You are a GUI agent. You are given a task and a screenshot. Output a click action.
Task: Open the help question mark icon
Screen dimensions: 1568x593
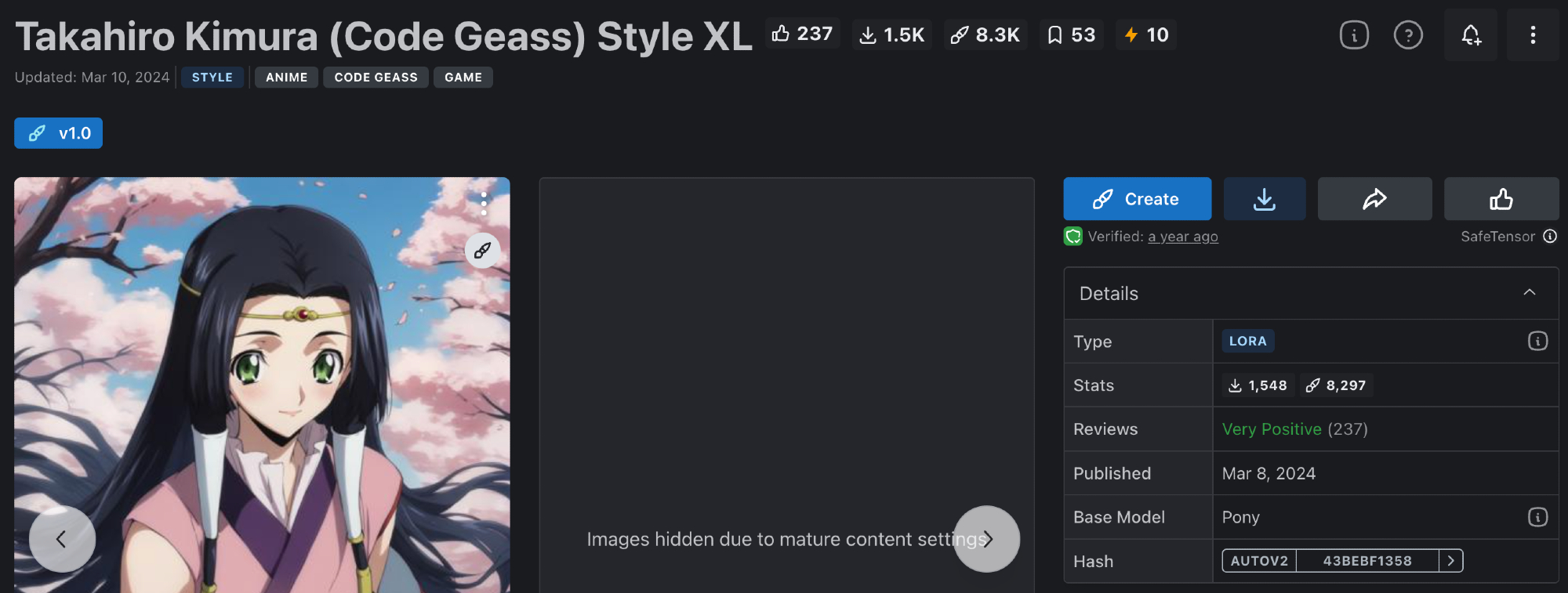click(x=1408, y=35)
